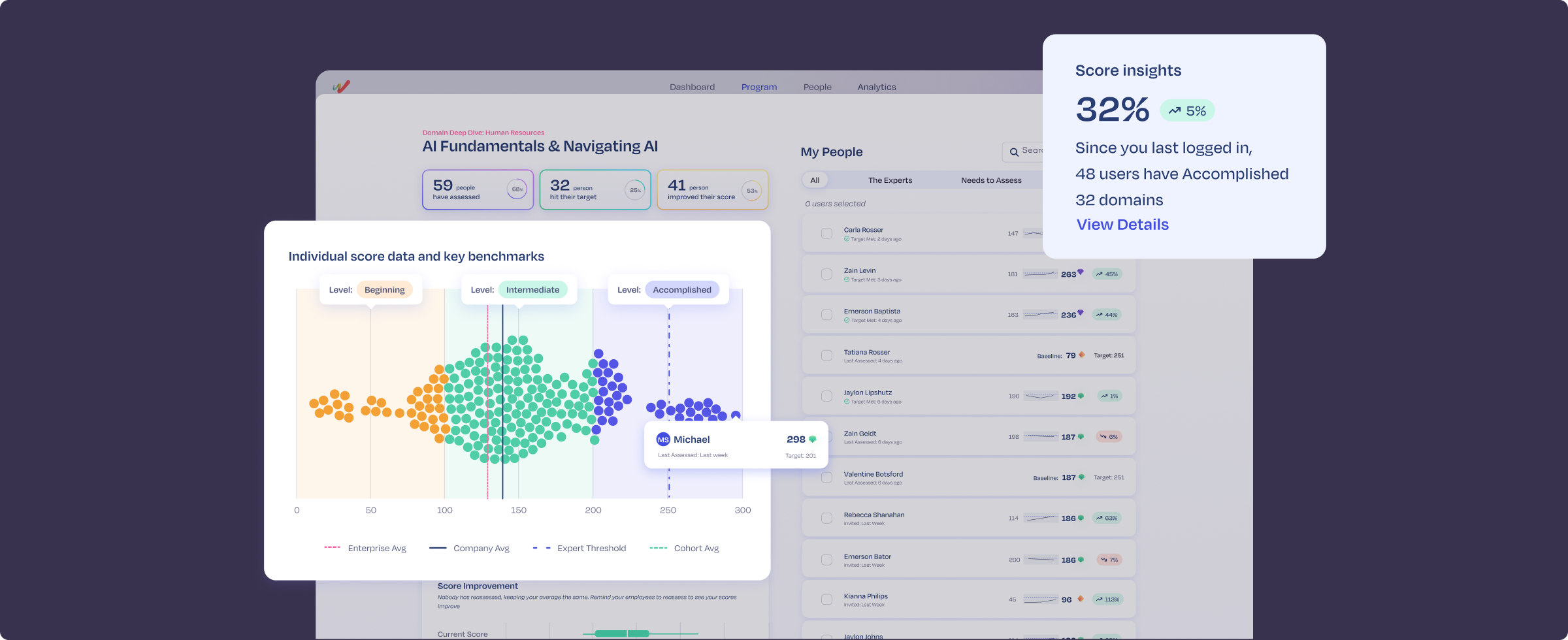Click the Accomplished level tag
Screen dimensions: 1568x640
pyautogui.click(x=682, y=290)
